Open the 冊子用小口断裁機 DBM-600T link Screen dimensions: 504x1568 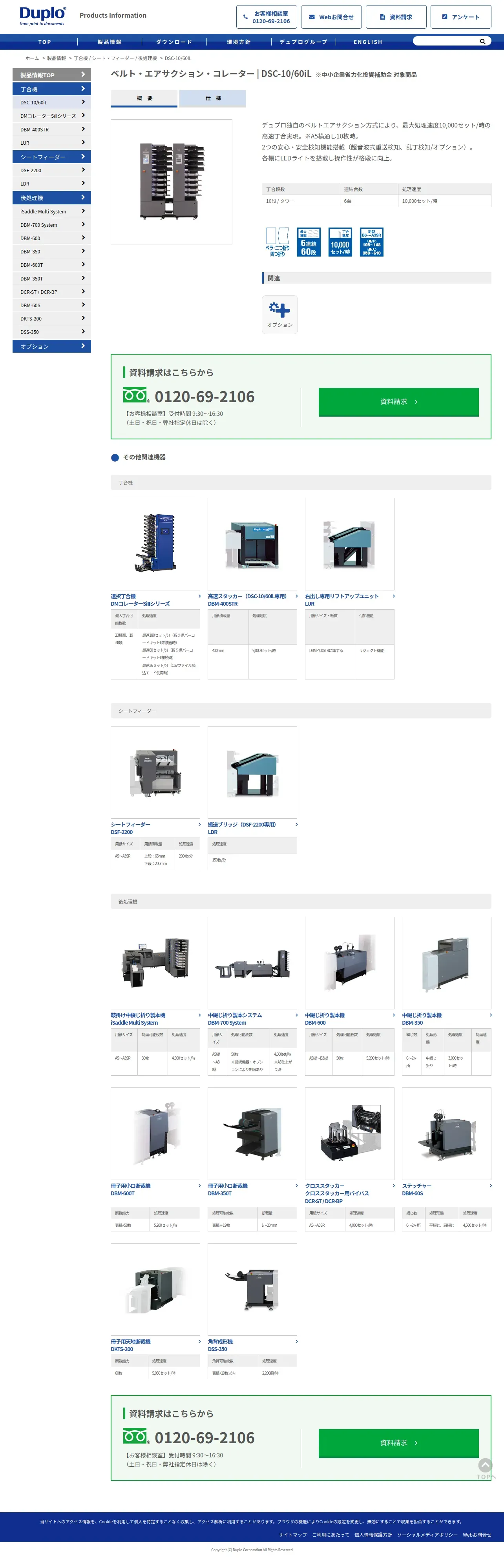coord(130,1189)
